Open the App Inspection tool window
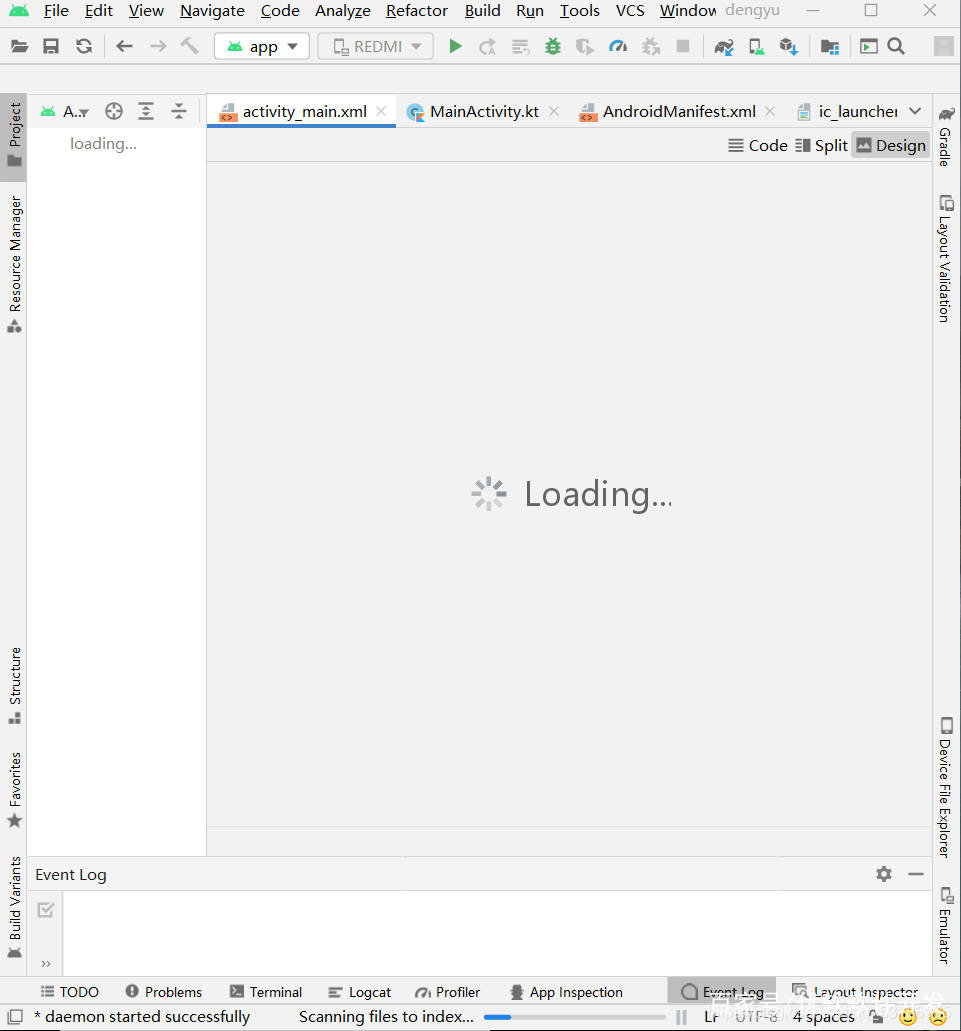The image size is (961, 1031). 567,992
